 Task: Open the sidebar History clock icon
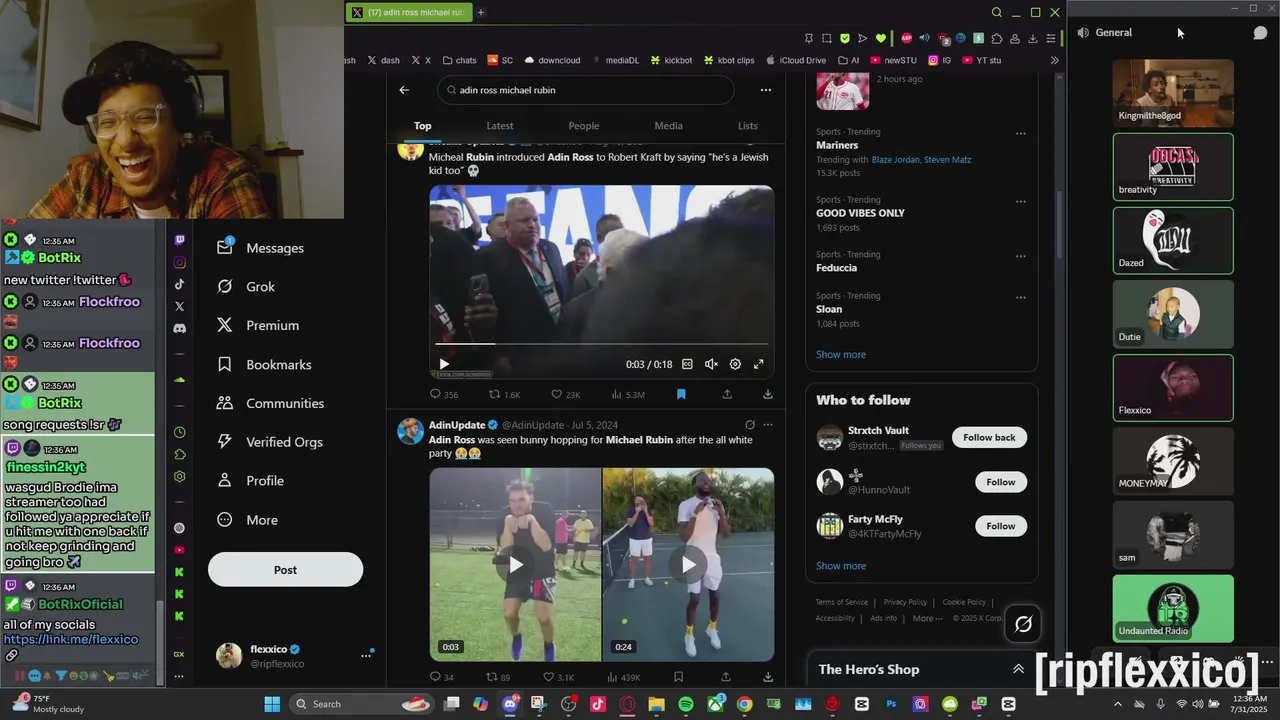pyautogui.click(x=179, y=432)
